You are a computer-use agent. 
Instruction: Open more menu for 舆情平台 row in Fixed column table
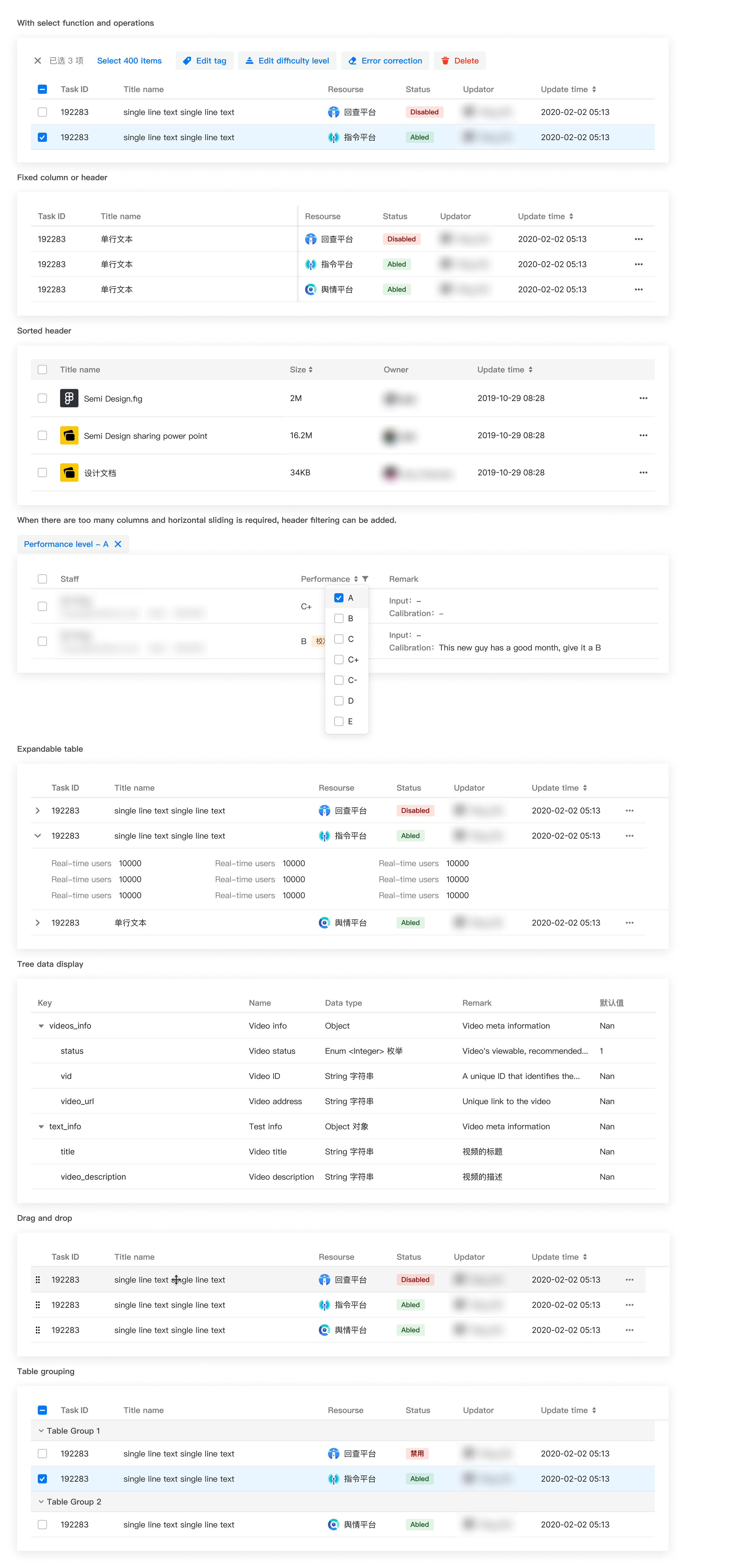(638, 290)
